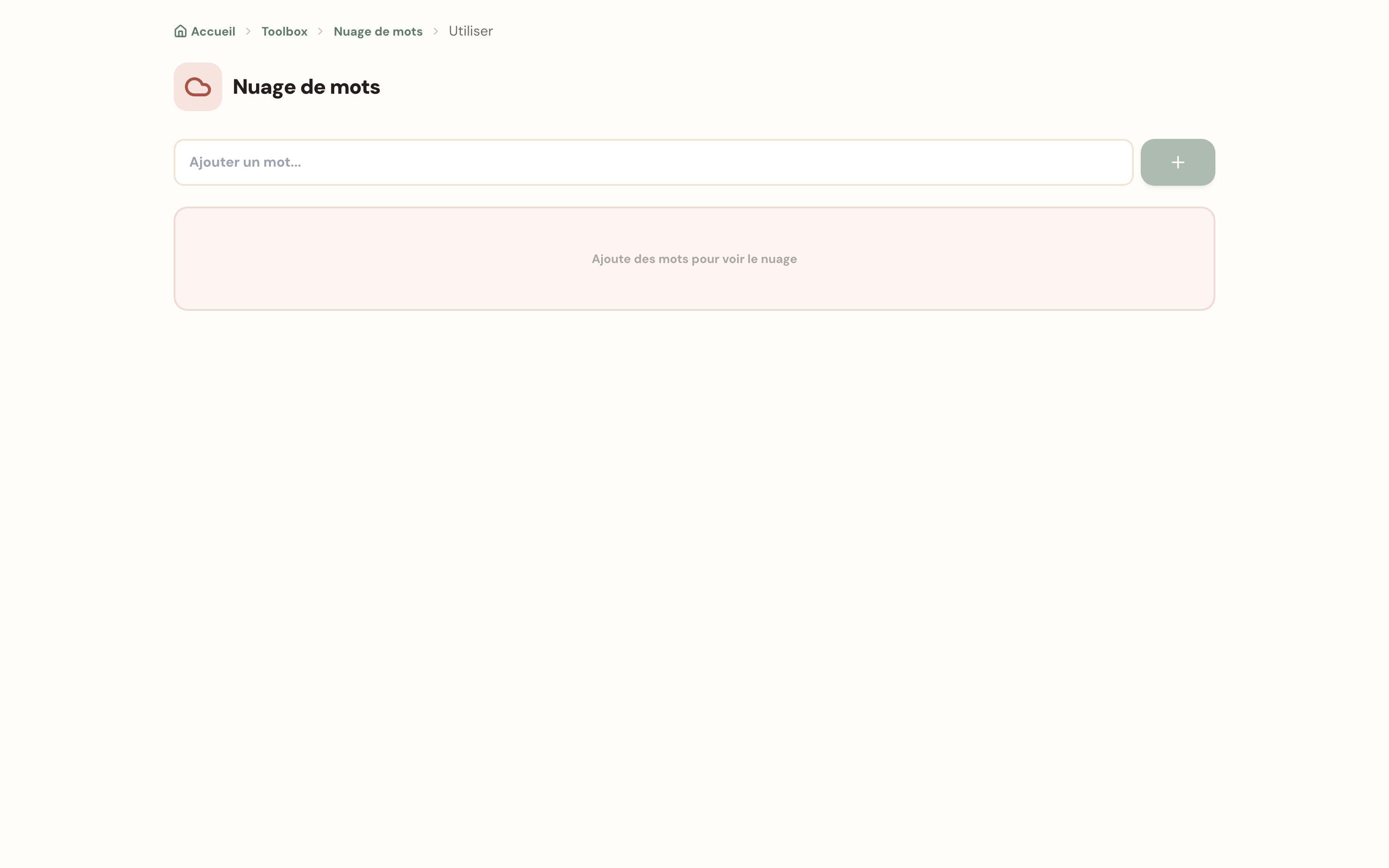Open the Toolbox breadcrumb link
The height and width of the screenshot is (868, 1389).
tap(285, 32)
